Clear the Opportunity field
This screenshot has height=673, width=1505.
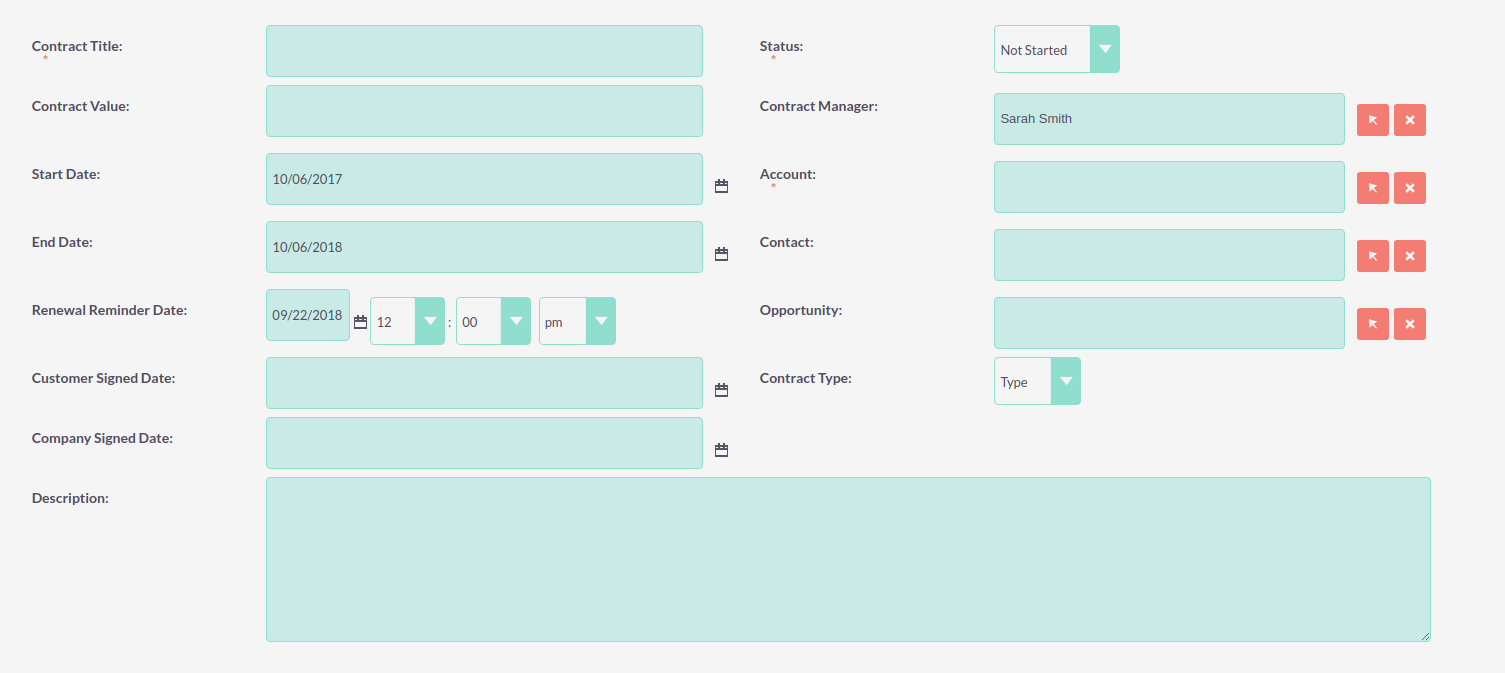tap(1409, 324)
